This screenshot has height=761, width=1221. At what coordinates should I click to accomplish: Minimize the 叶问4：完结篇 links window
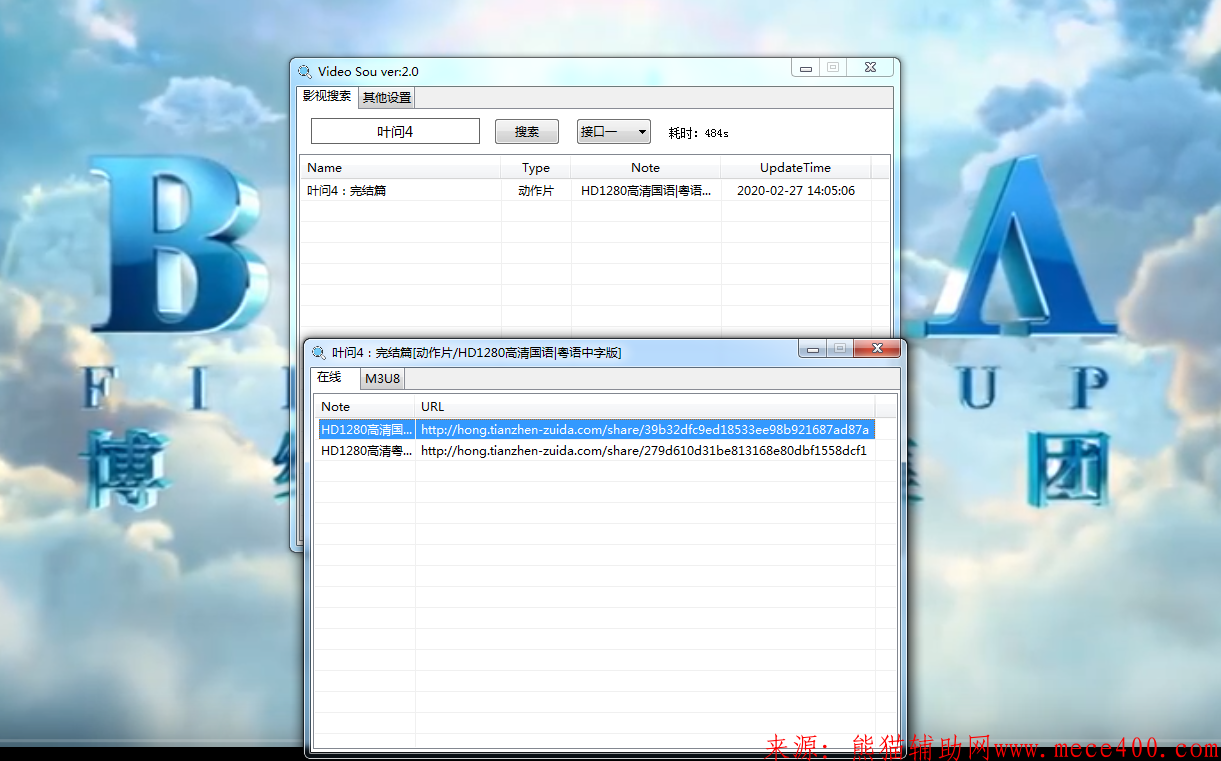[x=812, y=349]
